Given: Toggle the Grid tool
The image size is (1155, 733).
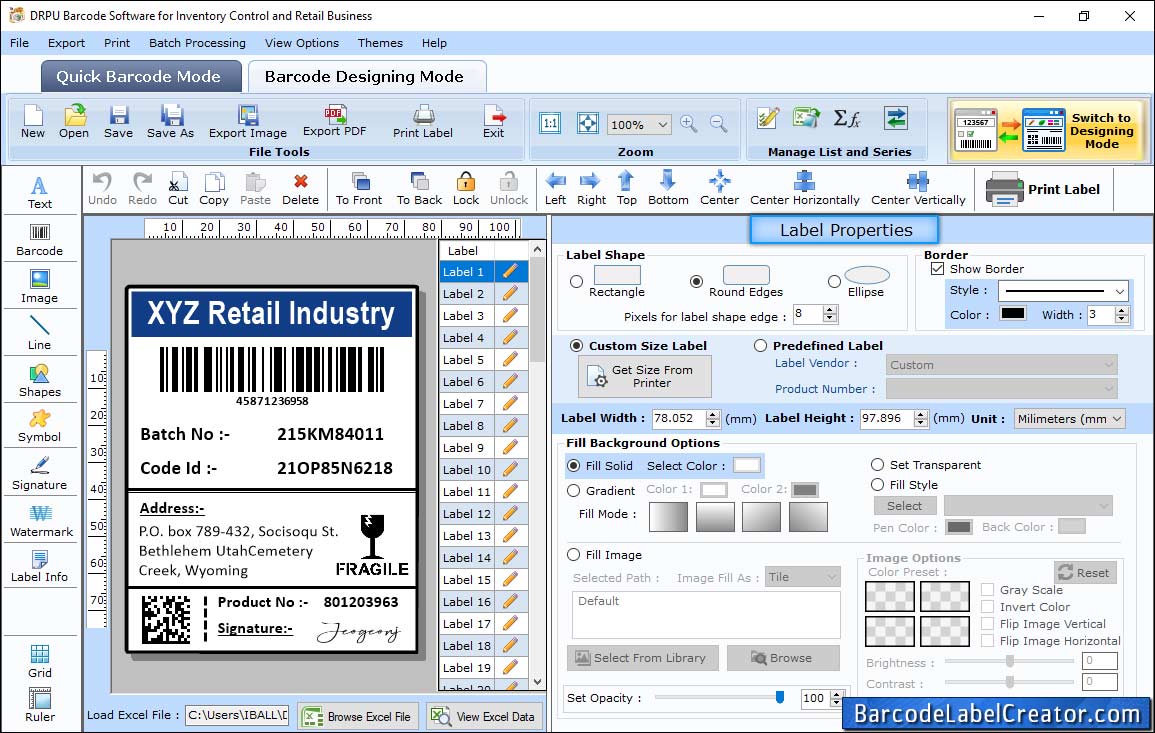Looking at the screenshot, I should click(40, 662).
